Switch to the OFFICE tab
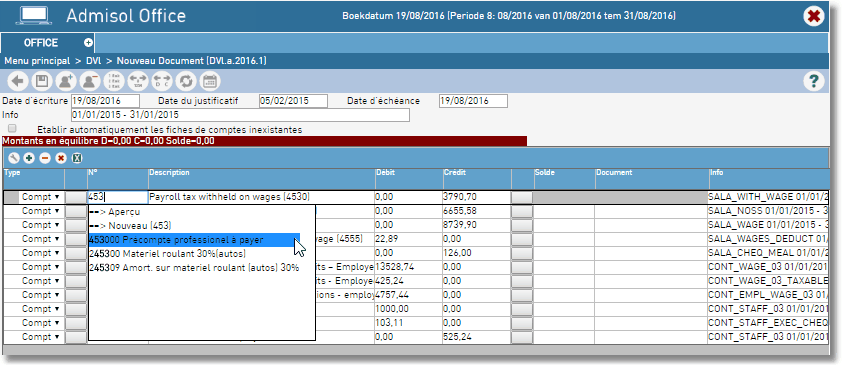Viewport: 842px width, 367px height. (41, 43)
